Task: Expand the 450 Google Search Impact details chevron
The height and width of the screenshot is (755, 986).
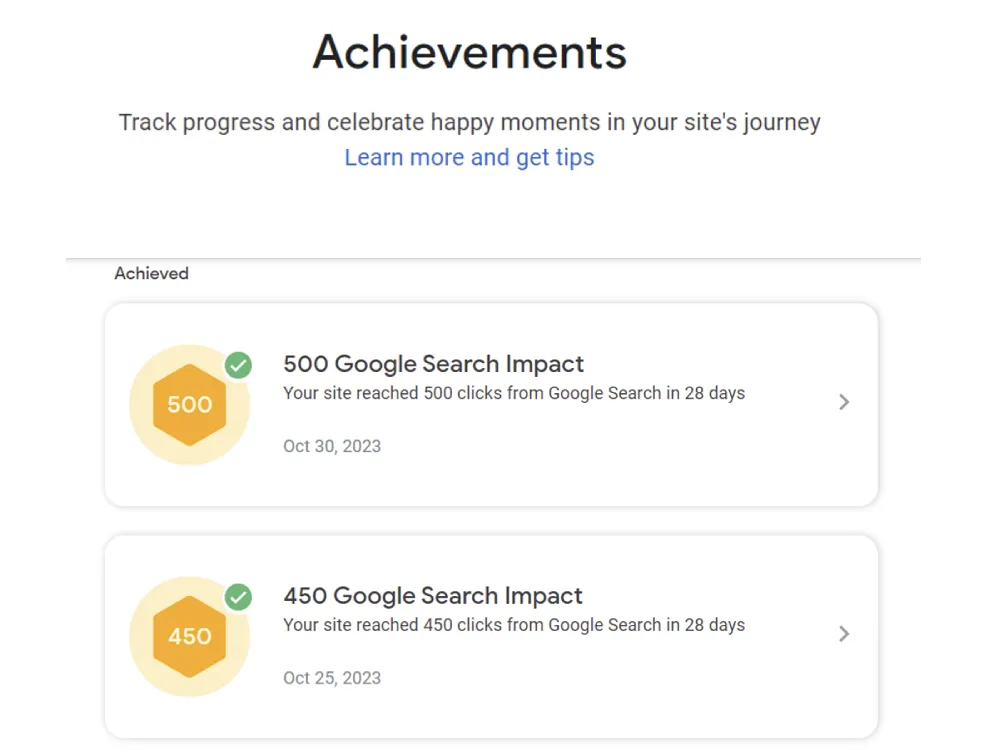Action: coord(844,634)
